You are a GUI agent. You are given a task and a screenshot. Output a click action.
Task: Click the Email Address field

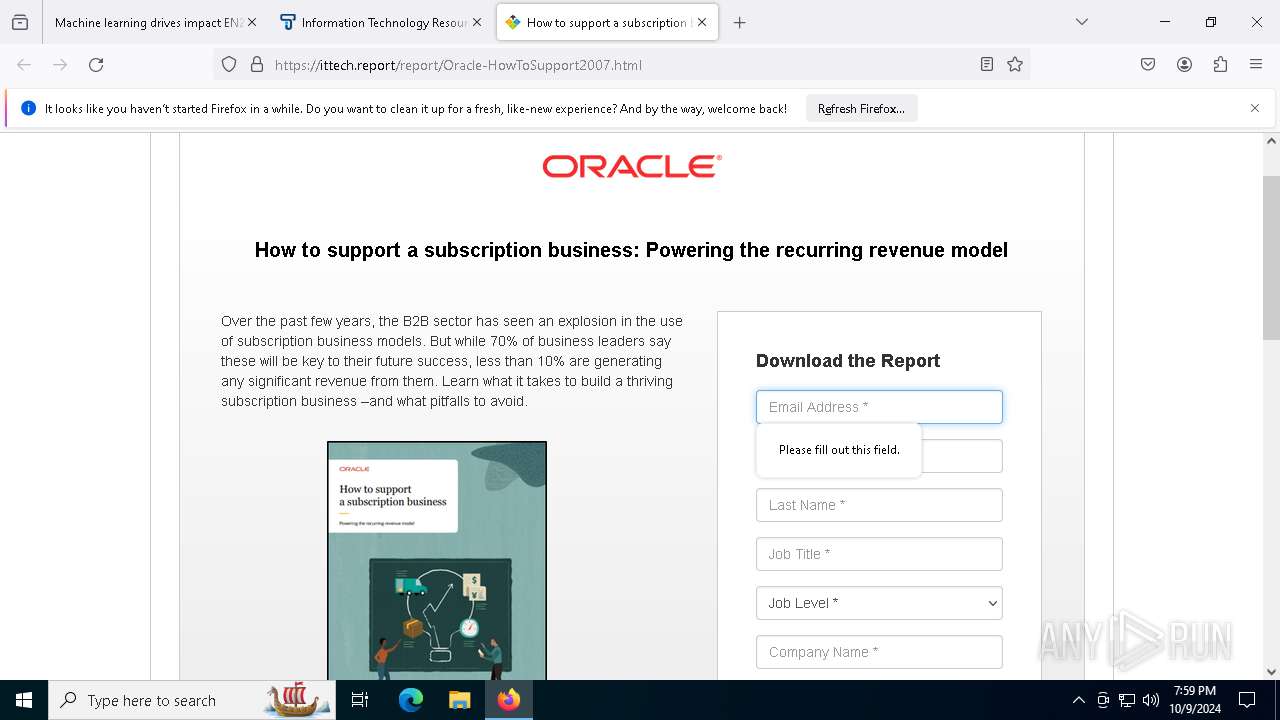(879, 407)
